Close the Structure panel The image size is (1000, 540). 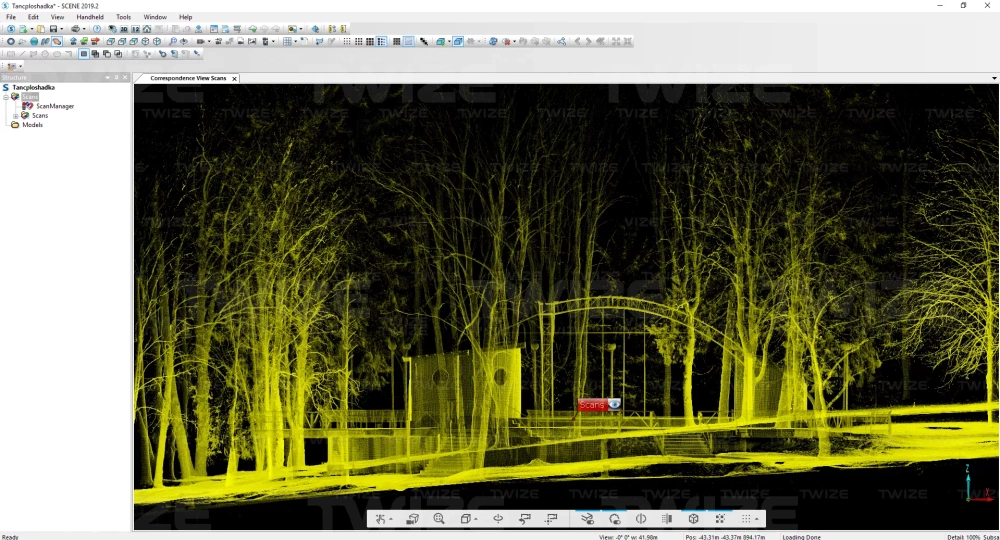tap(126, 77)
